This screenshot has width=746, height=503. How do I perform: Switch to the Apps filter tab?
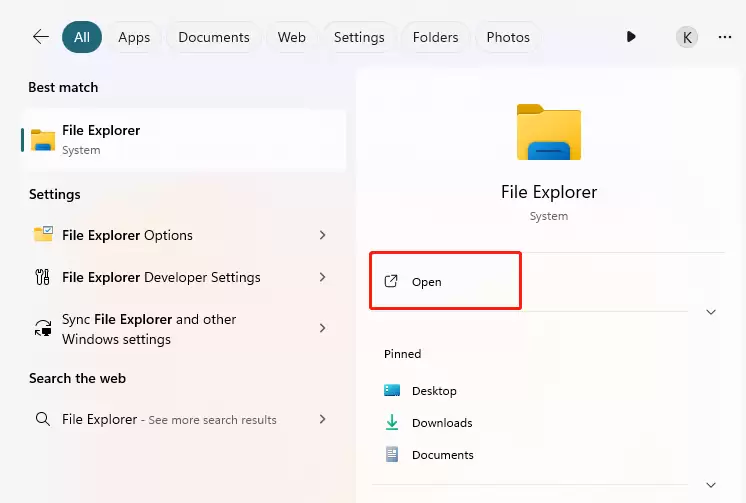tap(134, 37)
